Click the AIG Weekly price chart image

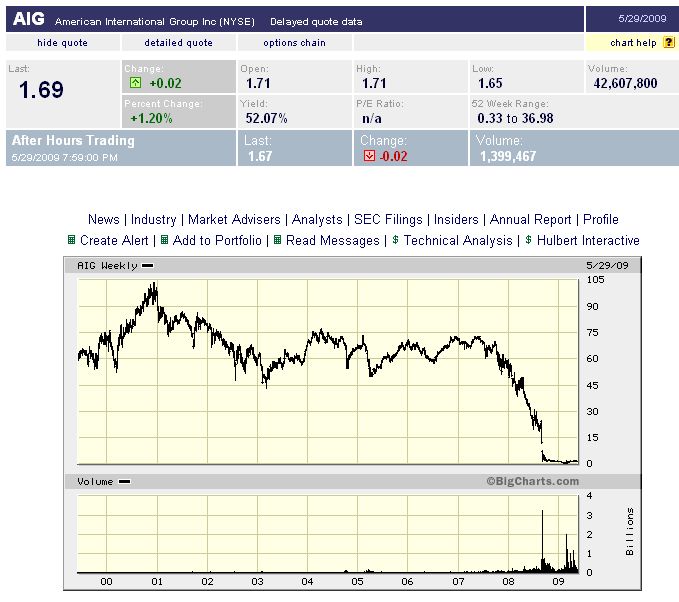(x=330, y=370)
